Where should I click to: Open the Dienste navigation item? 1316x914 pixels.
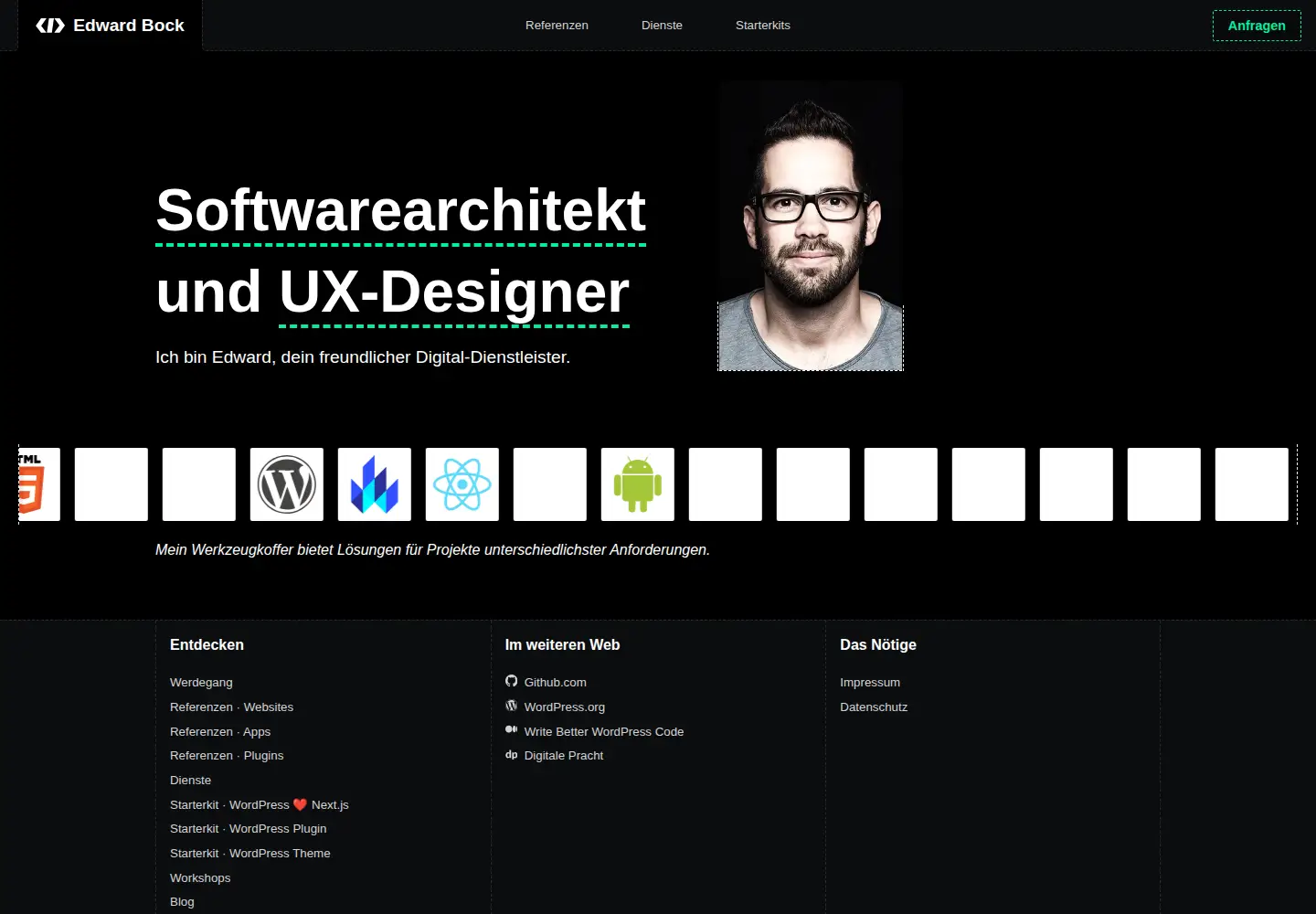[662, 26]
